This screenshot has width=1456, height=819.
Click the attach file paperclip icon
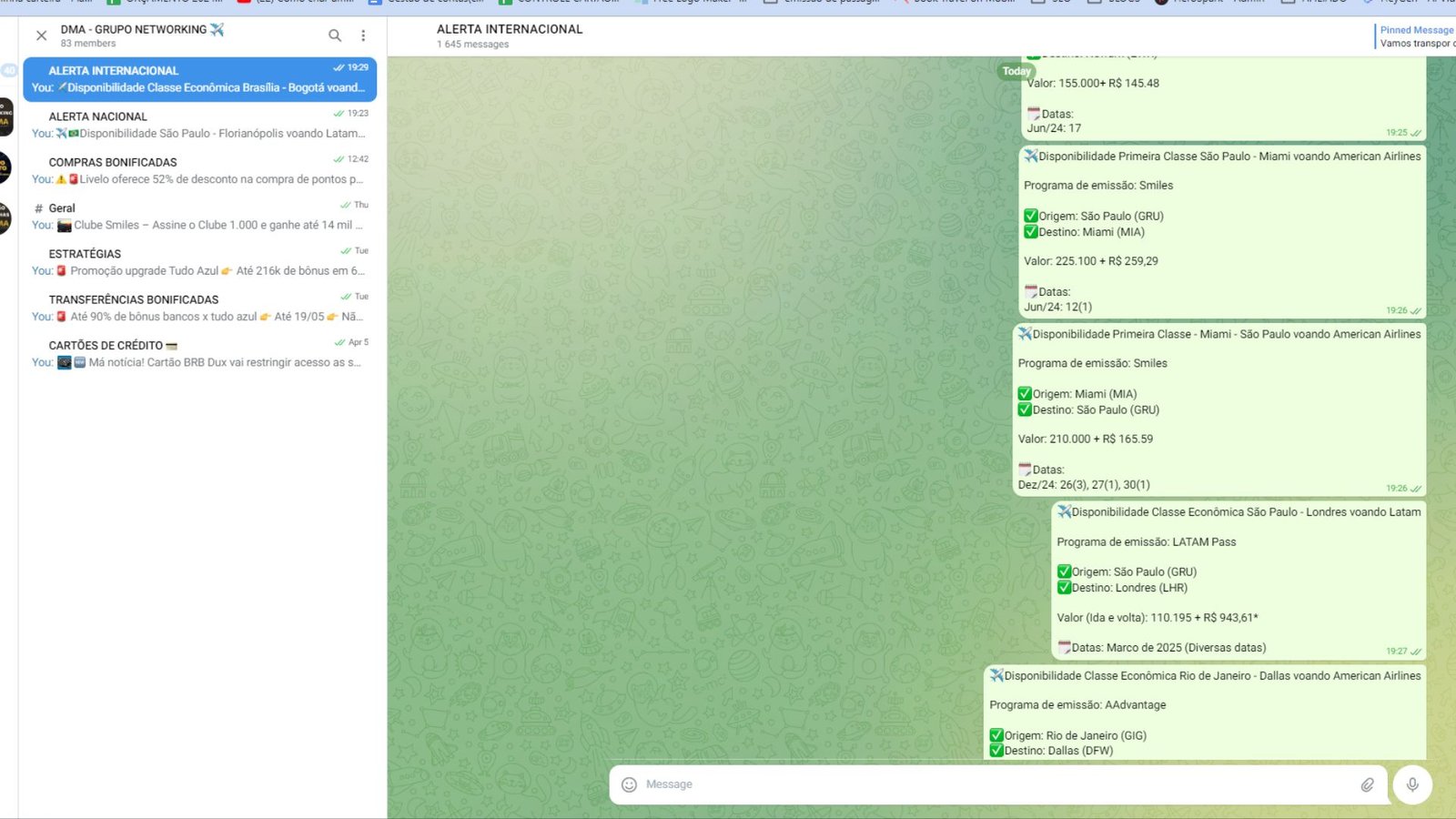pyautogui.click(x=1367, y=784)
